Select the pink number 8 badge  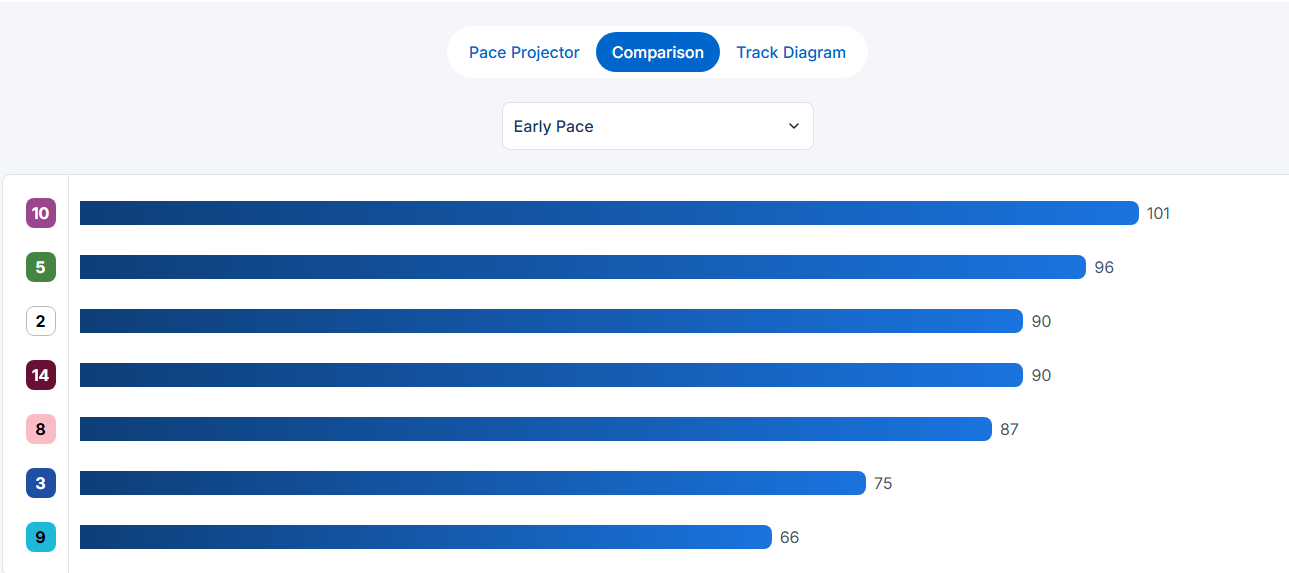point(41,429)
